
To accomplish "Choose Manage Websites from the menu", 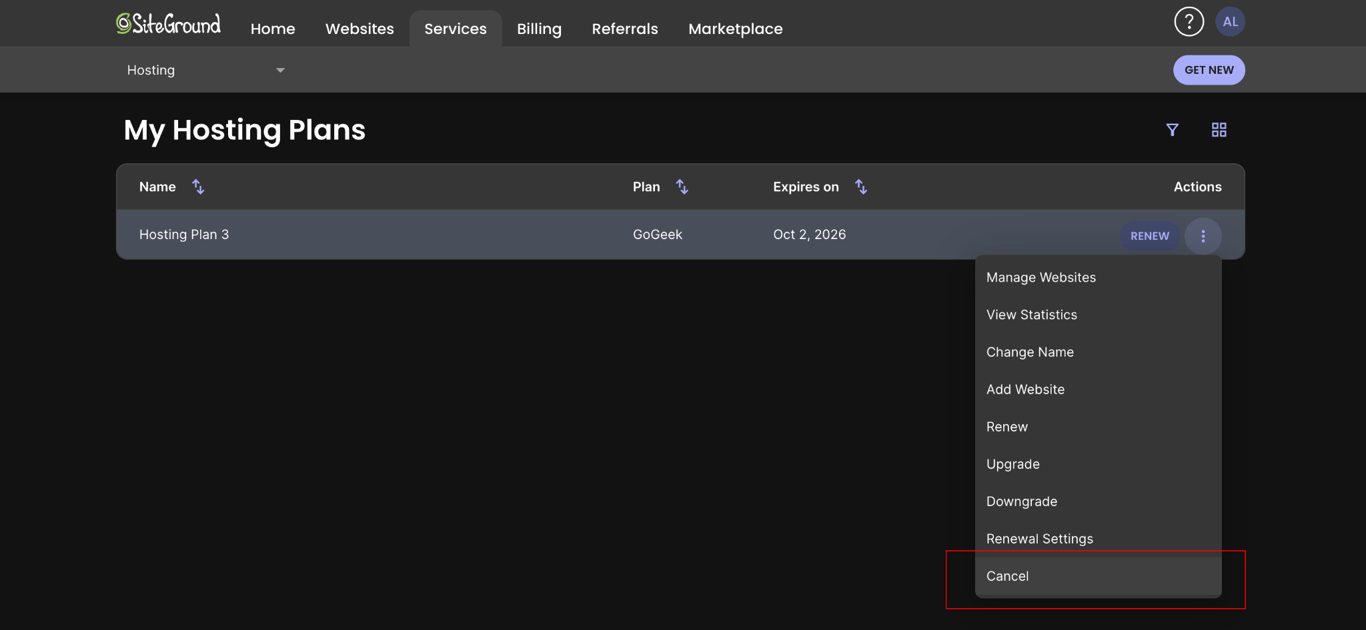I will pos(1098,277).
